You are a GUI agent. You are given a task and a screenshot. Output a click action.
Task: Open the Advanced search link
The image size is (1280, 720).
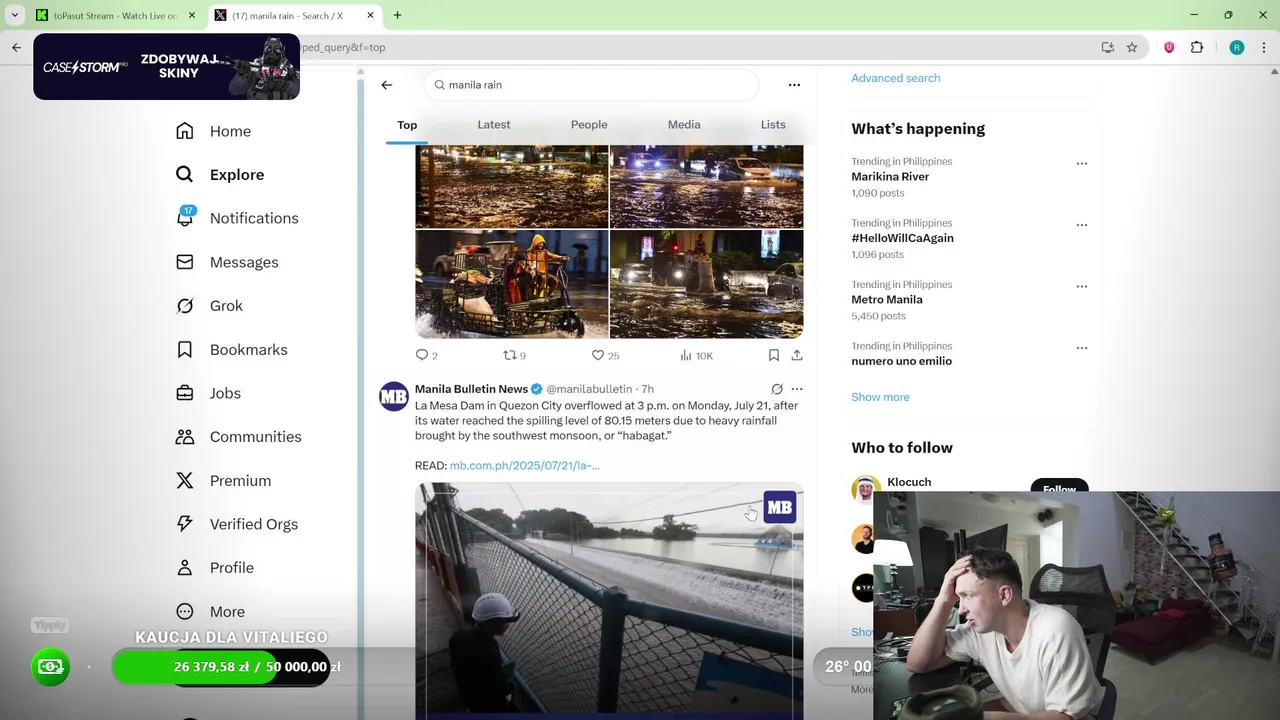coord(895,78)
